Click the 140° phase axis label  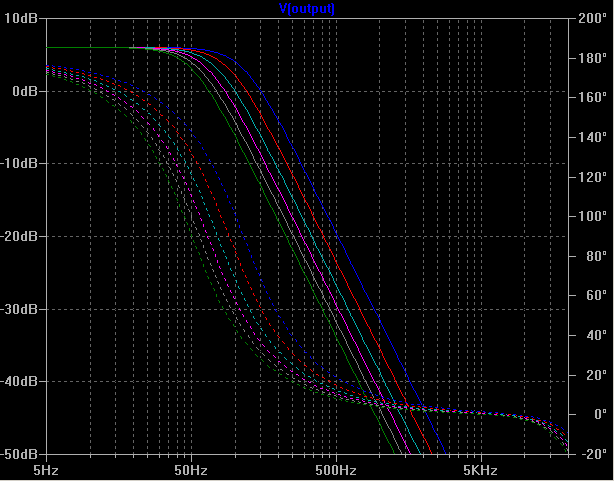(x=592, y=137)
